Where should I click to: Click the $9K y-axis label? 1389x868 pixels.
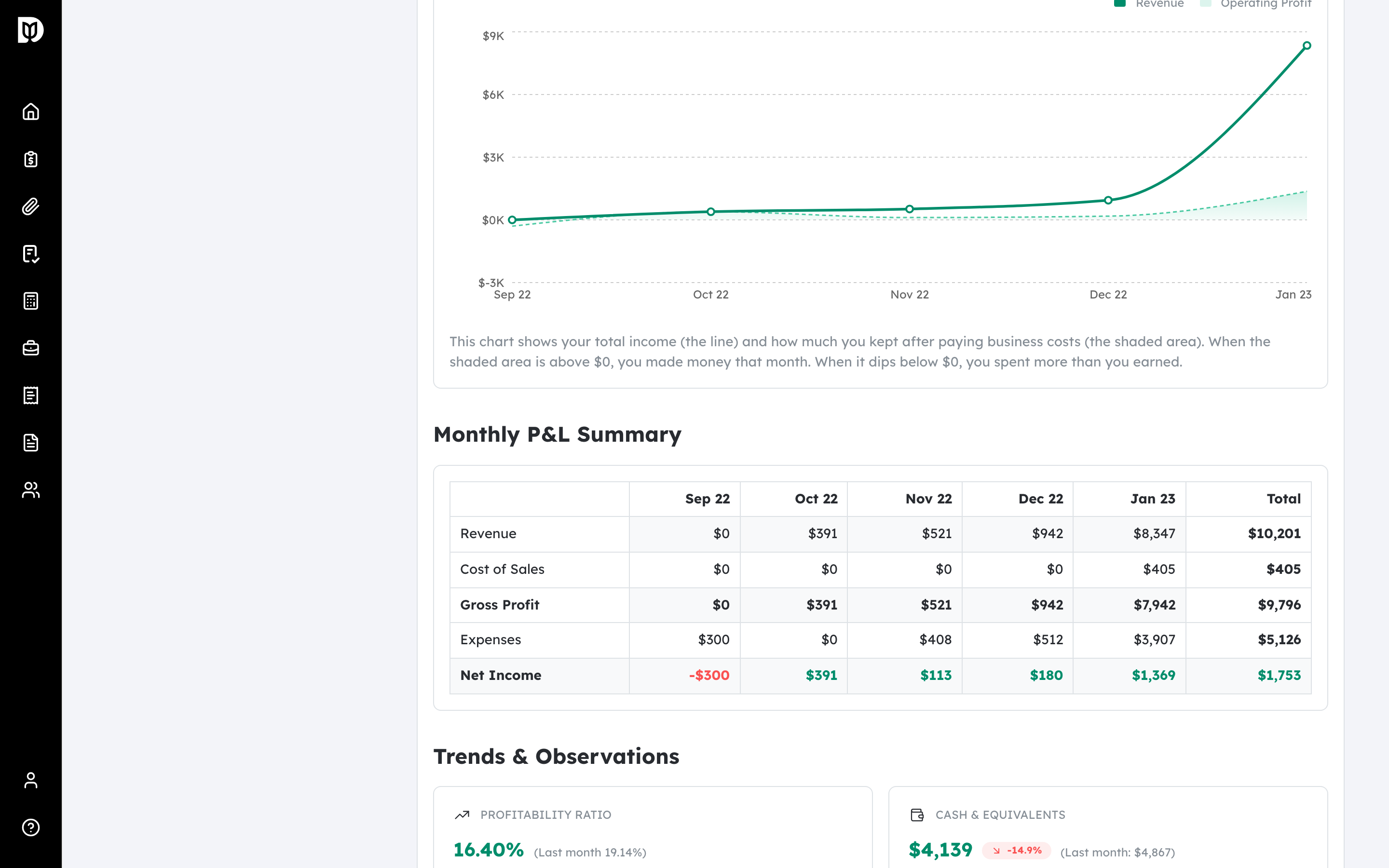(x=493, y=36)
